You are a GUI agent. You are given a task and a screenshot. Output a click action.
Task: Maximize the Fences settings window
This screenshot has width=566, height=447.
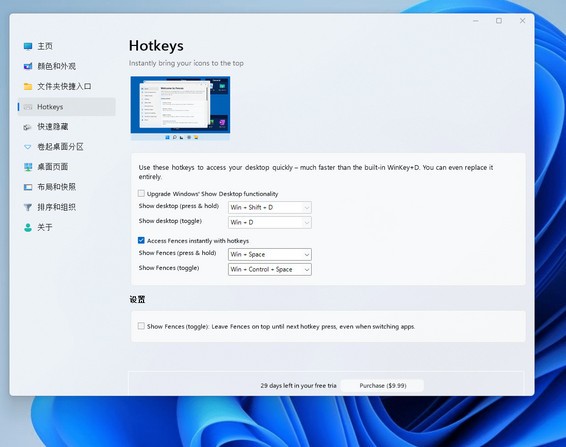click(499, 21)
